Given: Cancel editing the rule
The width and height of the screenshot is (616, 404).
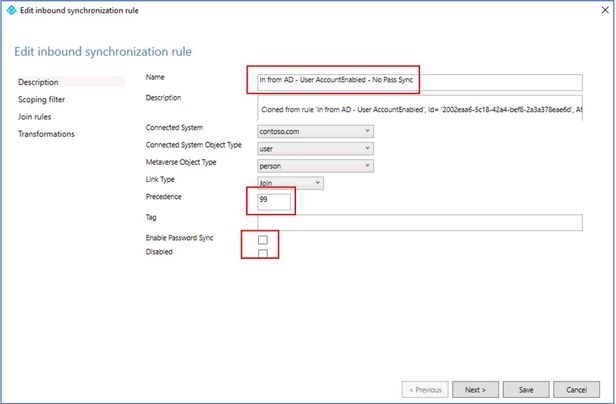Looking at the screenshot, I should point(576,389).
